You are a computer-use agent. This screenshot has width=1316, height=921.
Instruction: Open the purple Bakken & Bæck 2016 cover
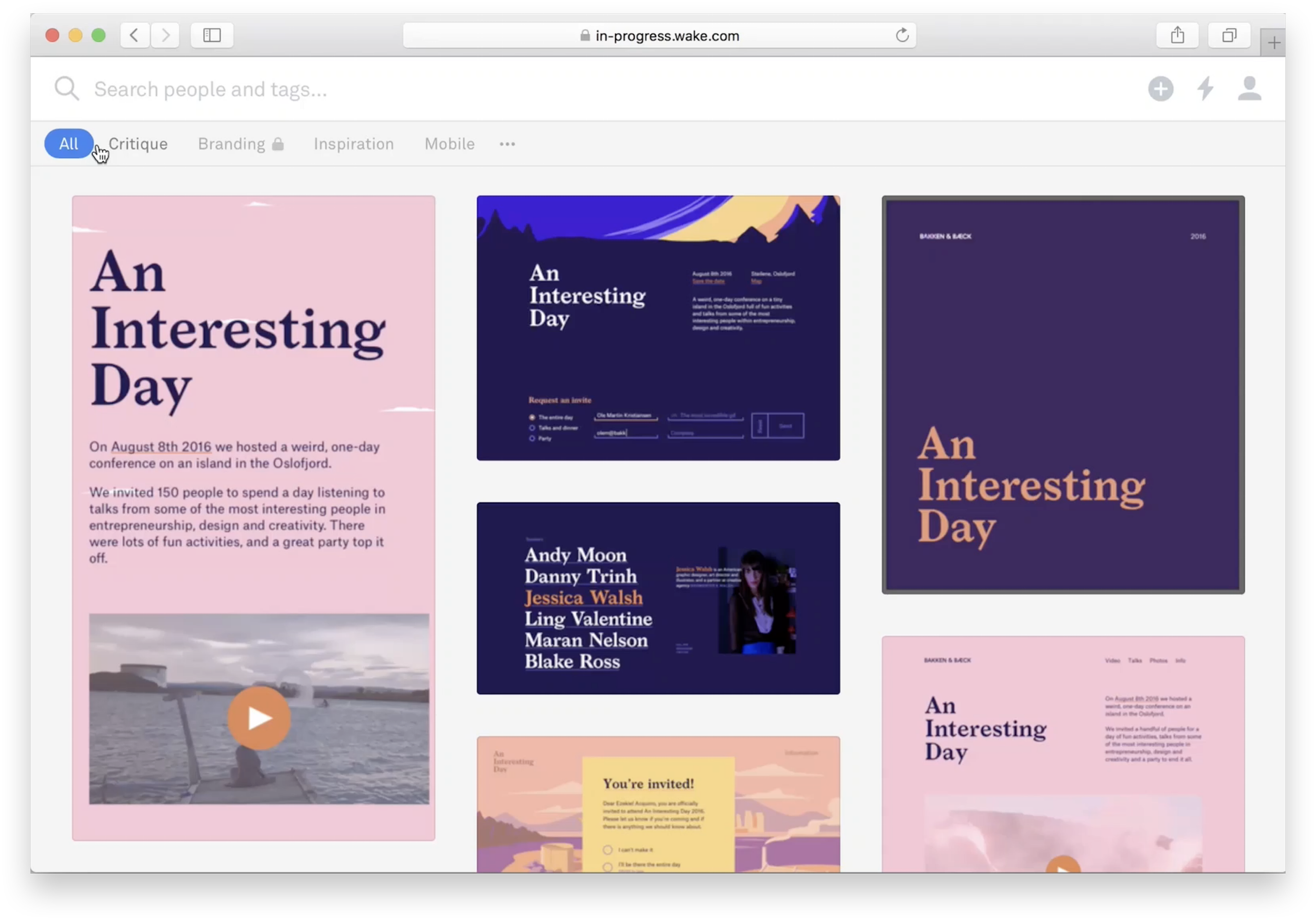(x=1063, y=394)
